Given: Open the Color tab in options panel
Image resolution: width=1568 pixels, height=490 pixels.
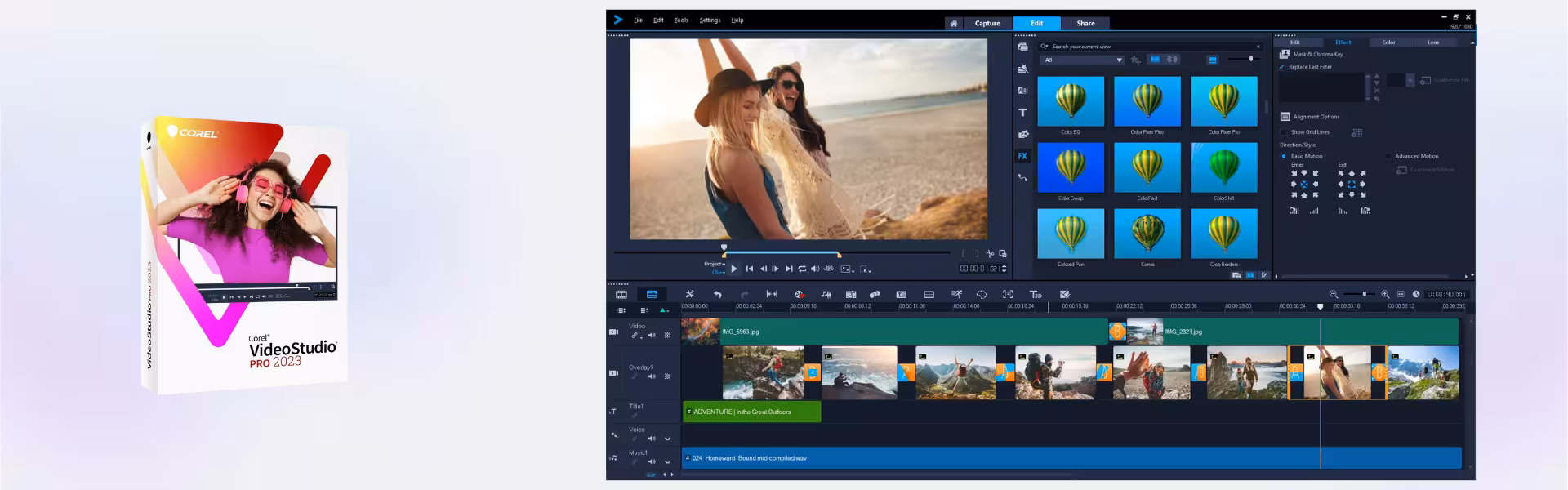Looking at the screenshot, I should tap(1388, 42).
